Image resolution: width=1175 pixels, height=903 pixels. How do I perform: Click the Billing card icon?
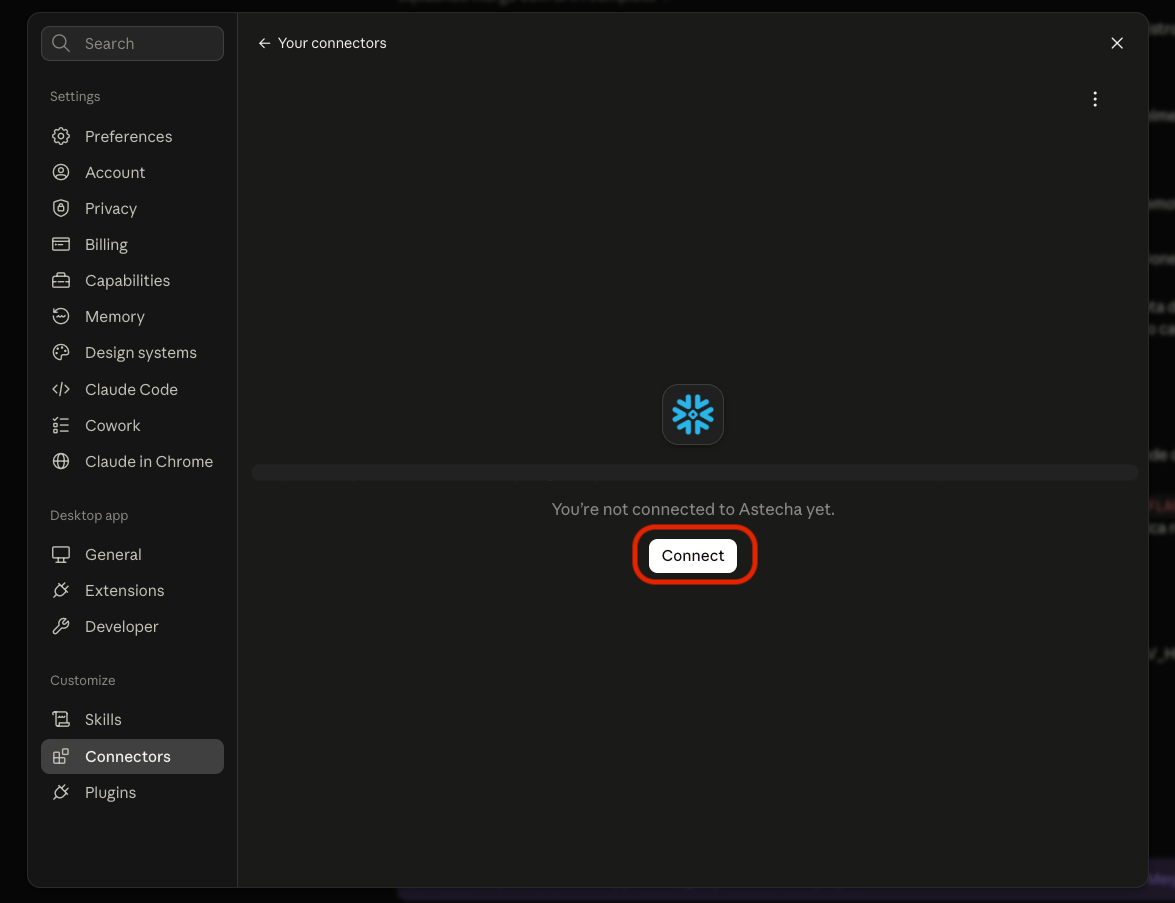(61, 244)
